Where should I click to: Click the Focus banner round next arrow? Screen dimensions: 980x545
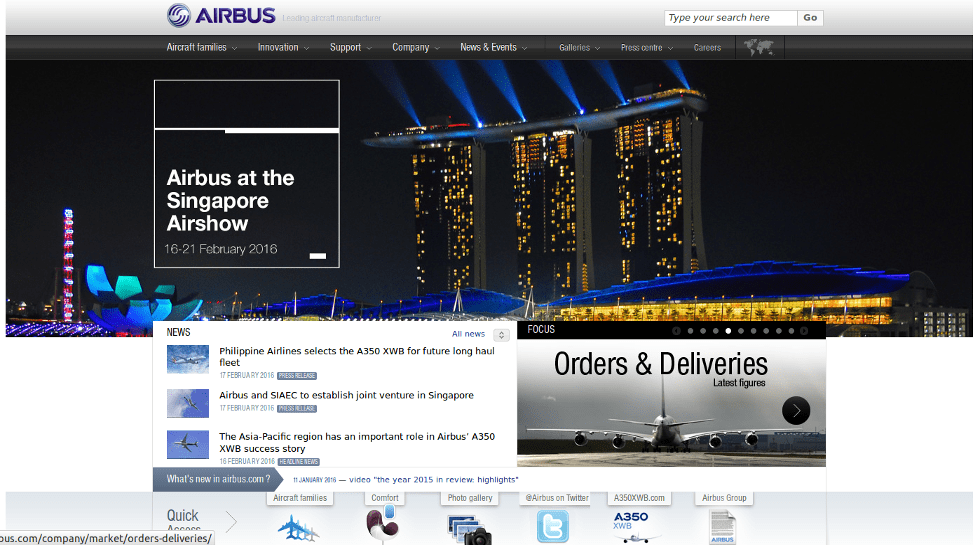(796, 410)
